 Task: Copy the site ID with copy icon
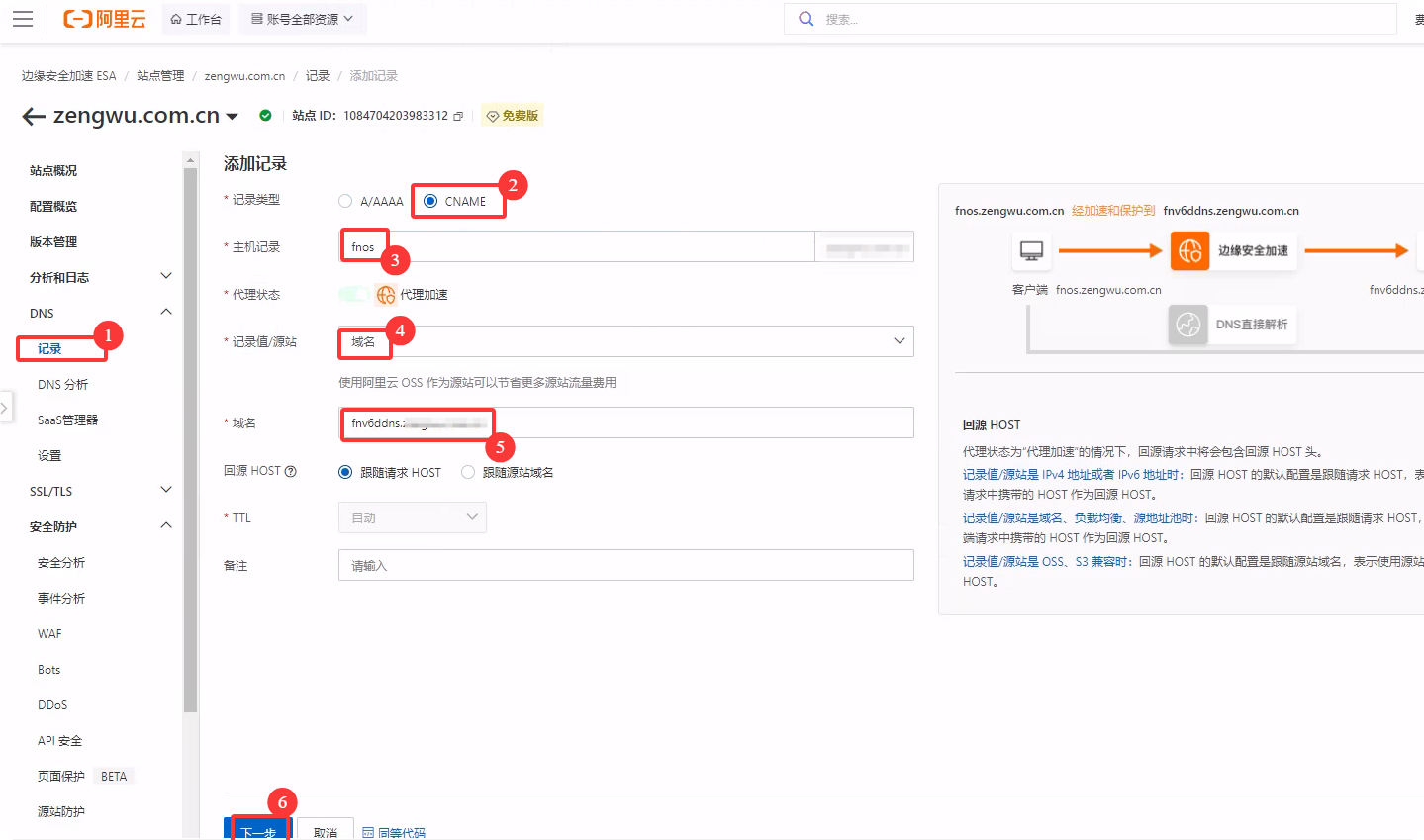(458, 116)
